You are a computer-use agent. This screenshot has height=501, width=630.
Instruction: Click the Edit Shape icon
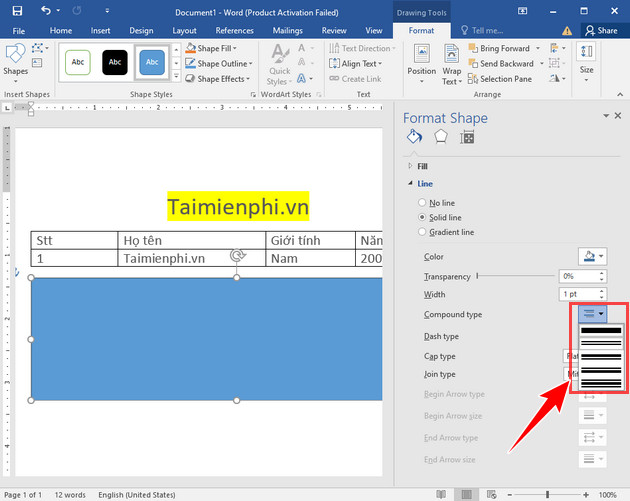(38, 48)
